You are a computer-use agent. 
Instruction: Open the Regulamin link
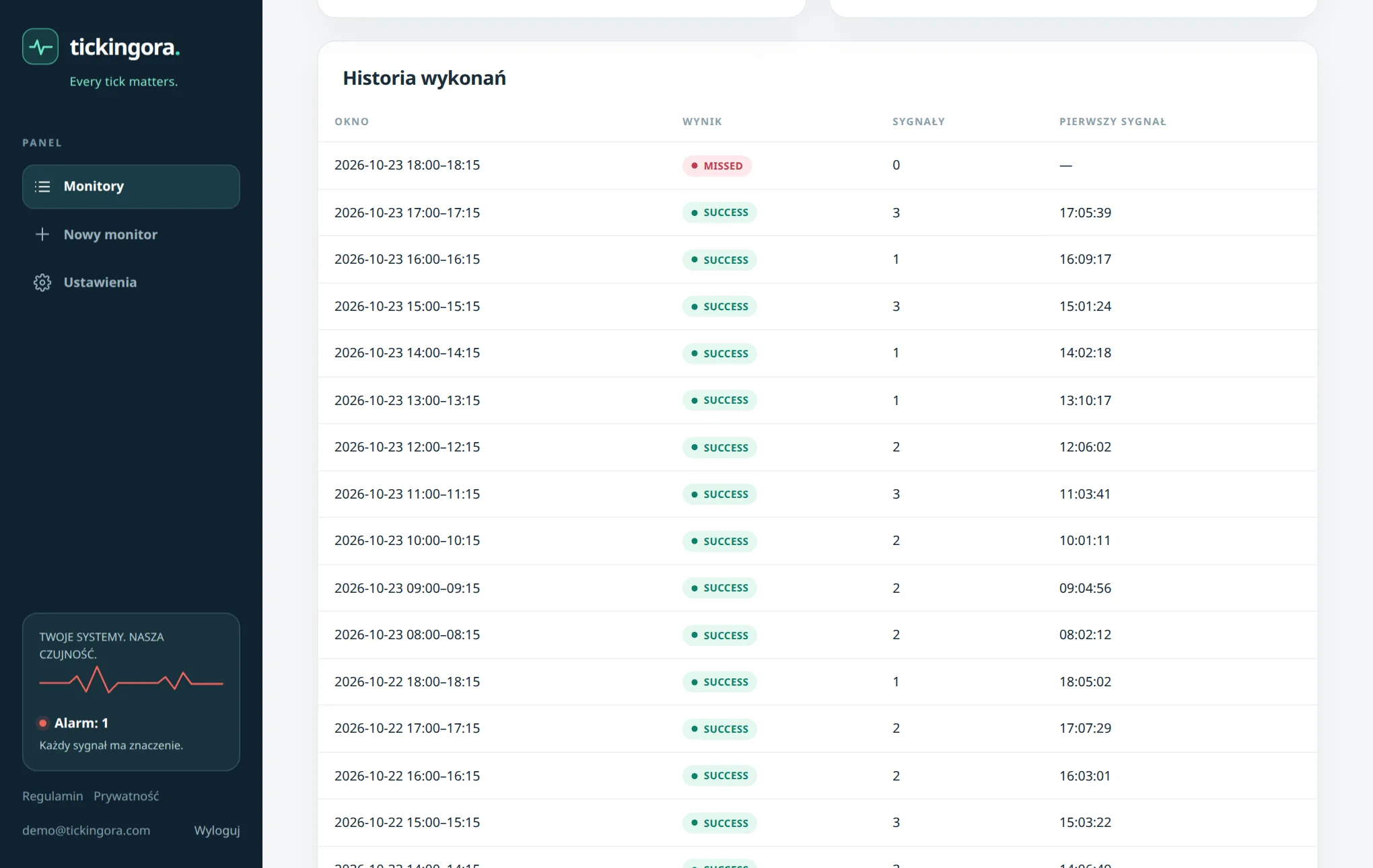tap(52, 796)
